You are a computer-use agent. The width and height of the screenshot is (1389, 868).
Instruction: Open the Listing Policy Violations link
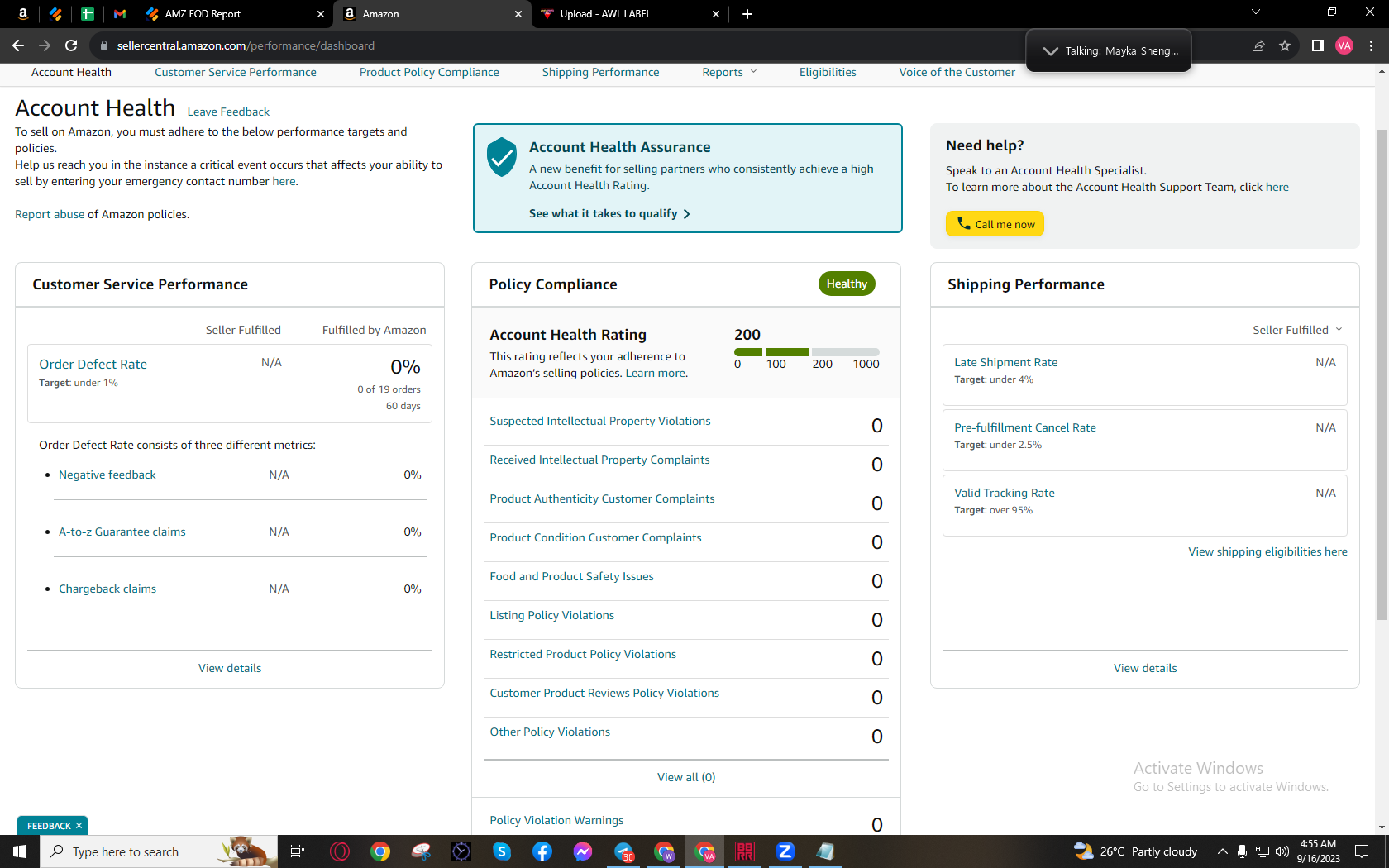pos(552,615)
